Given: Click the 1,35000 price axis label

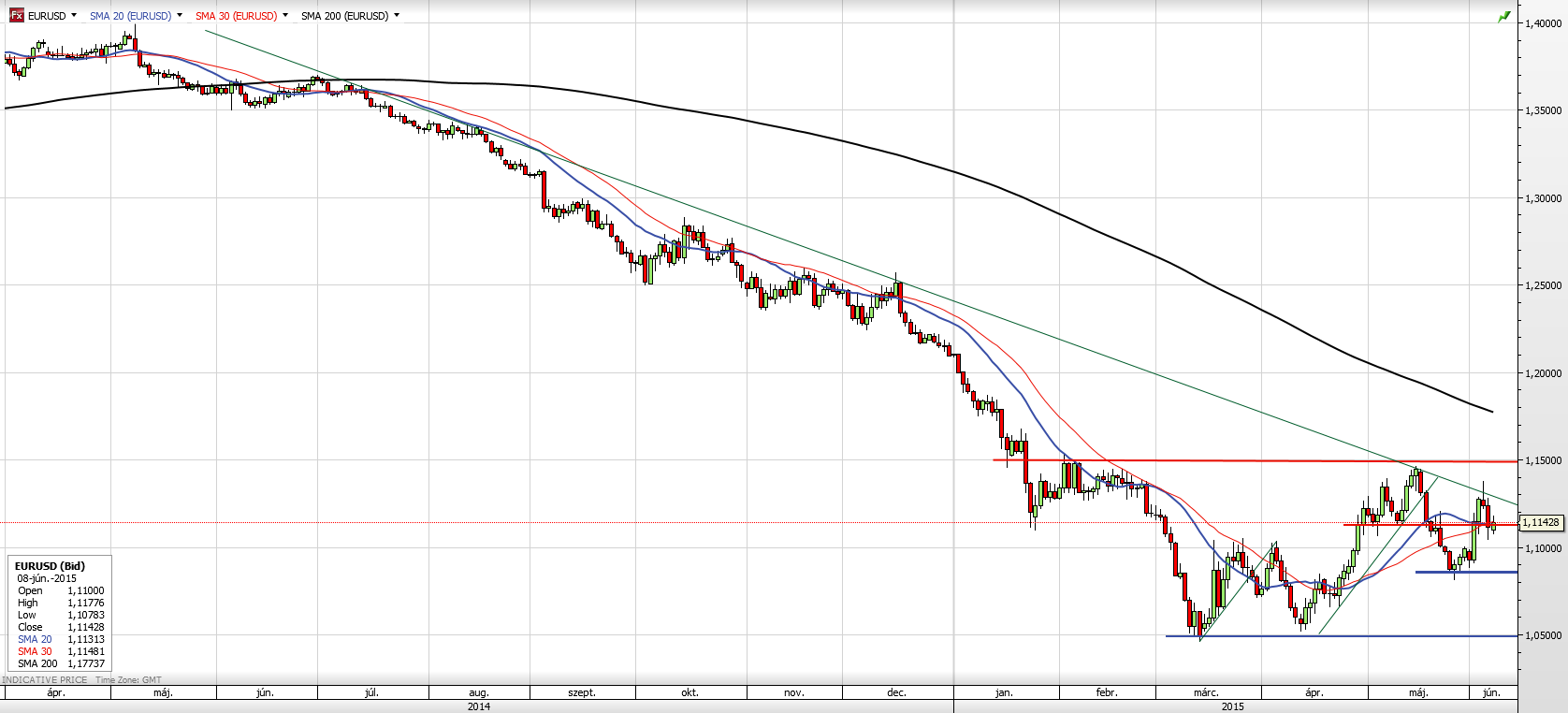Looking at the screenshot, I should click(x=1544, y=110).
